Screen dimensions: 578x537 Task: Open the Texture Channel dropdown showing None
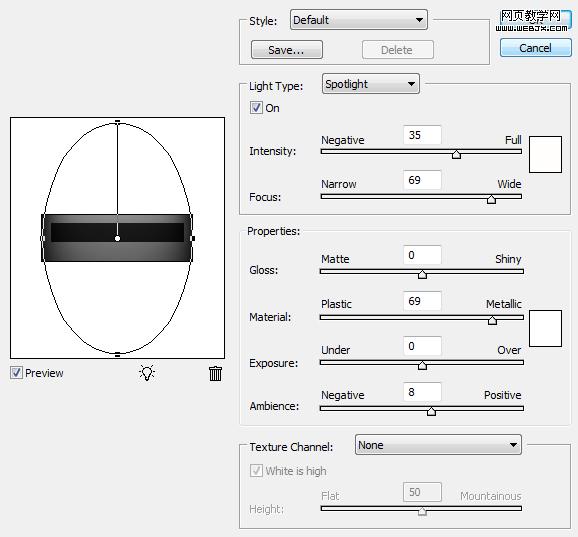click(x=438, y=445)
